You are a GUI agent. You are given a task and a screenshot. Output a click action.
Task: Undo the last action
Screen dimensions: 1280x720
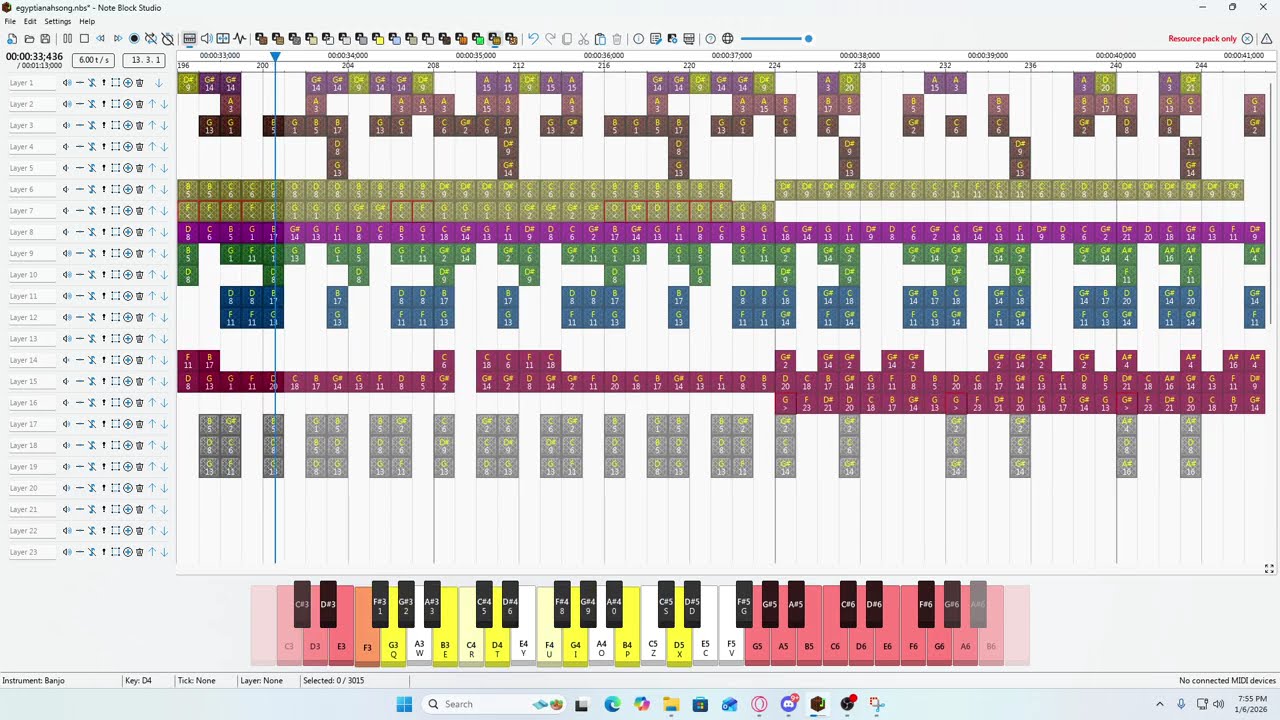(x=533, y=39)
